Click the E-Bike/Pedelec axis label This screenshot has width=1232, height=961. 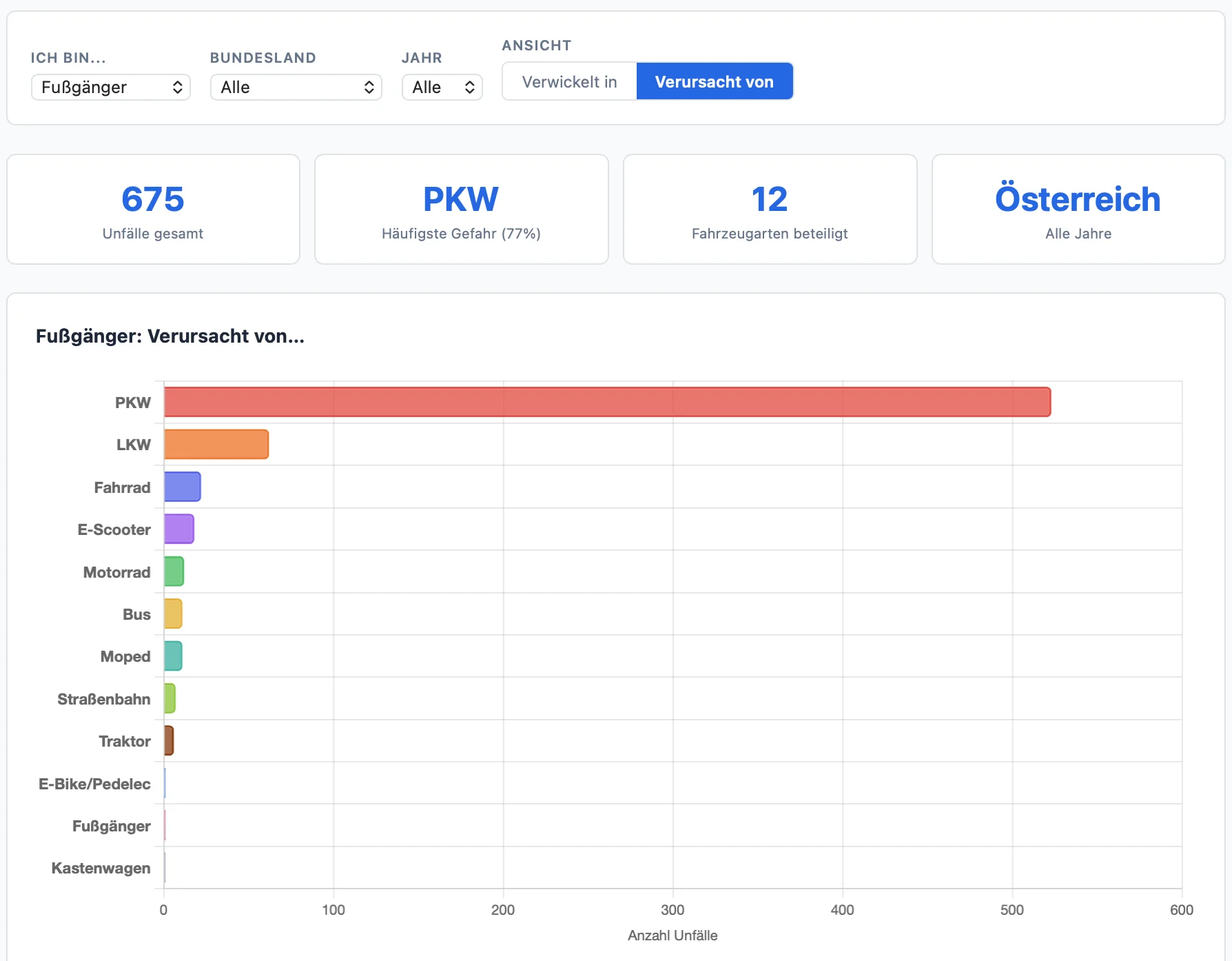pos(94,784)
